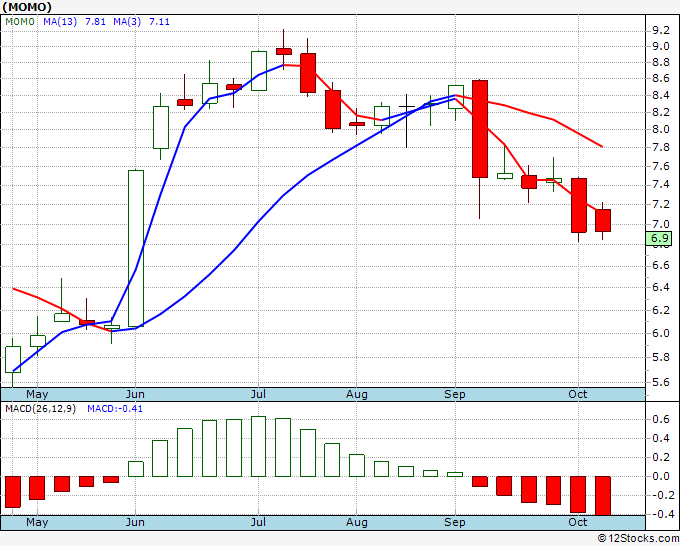The width and height of the screenshot is (680, 546).
Task: Click the (MOMO) chart title
Action: (x=26, y=7)
